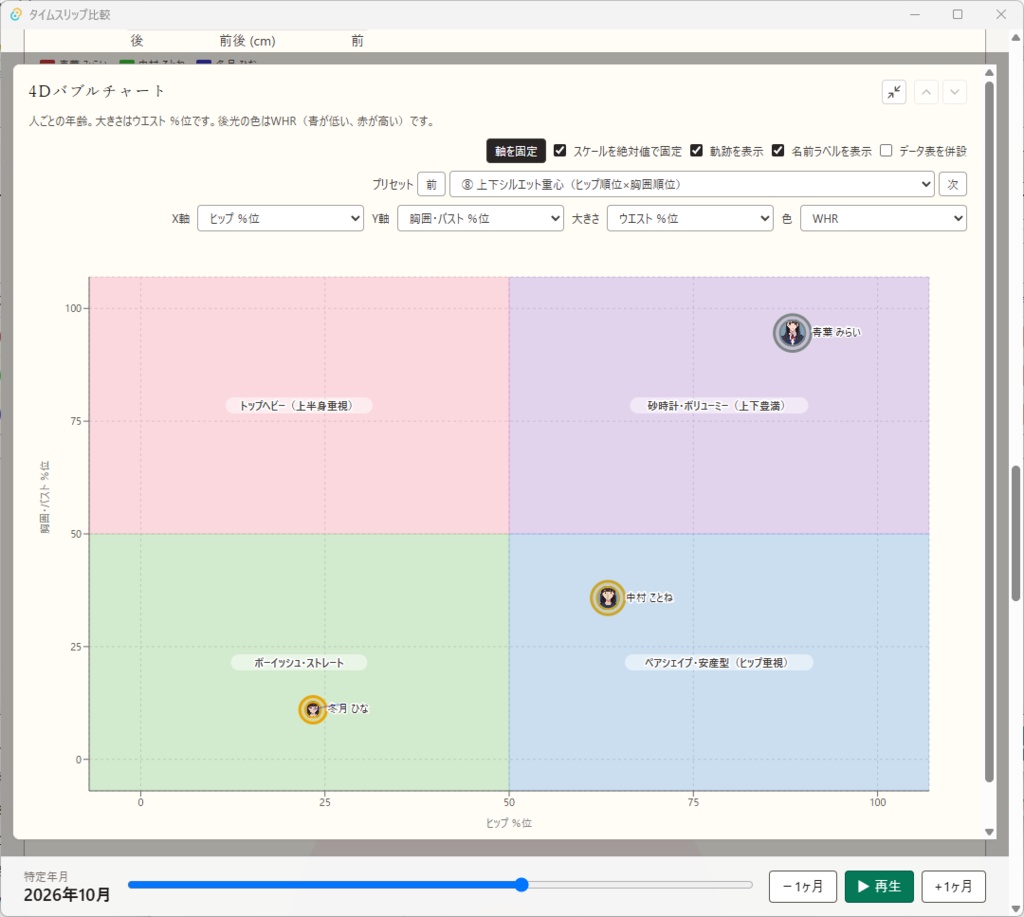Click the 青葉 みらい name label
Viewport: 1024px width, 917px height.
837,332
